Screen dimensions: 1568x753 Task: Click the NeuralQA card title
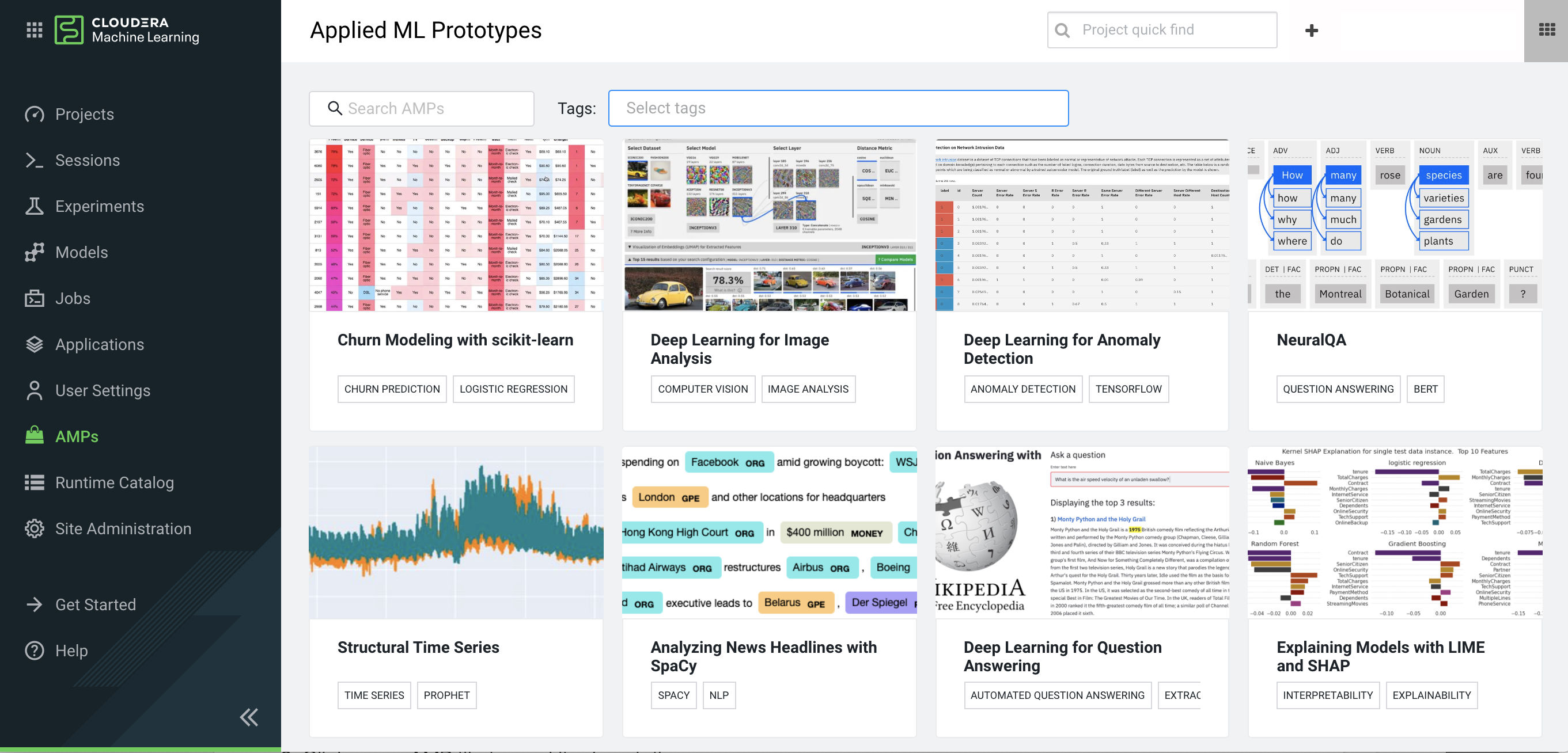pos(1311,340)
